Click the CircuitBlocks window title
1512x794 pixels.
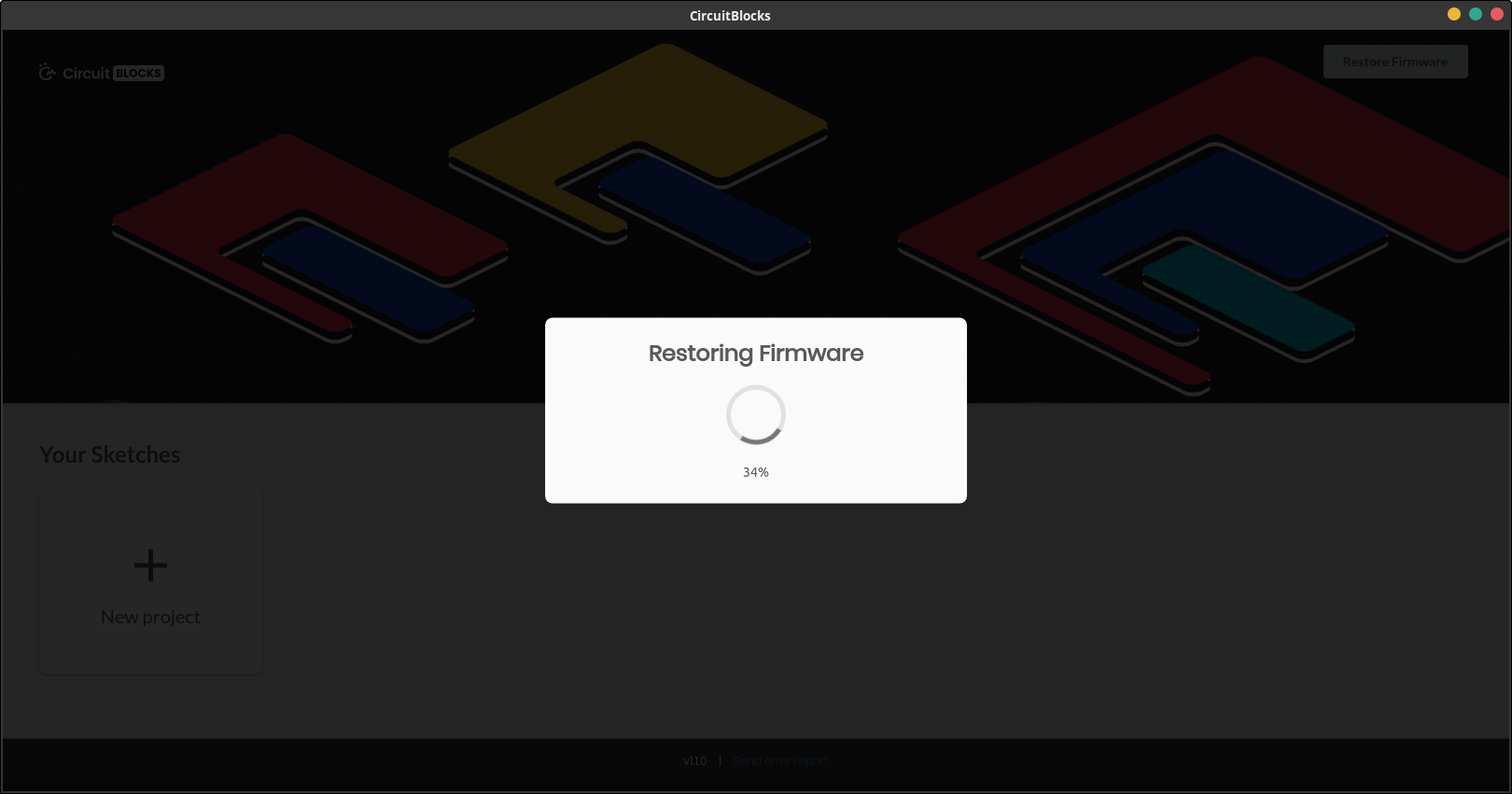click(x=730, y=15)
